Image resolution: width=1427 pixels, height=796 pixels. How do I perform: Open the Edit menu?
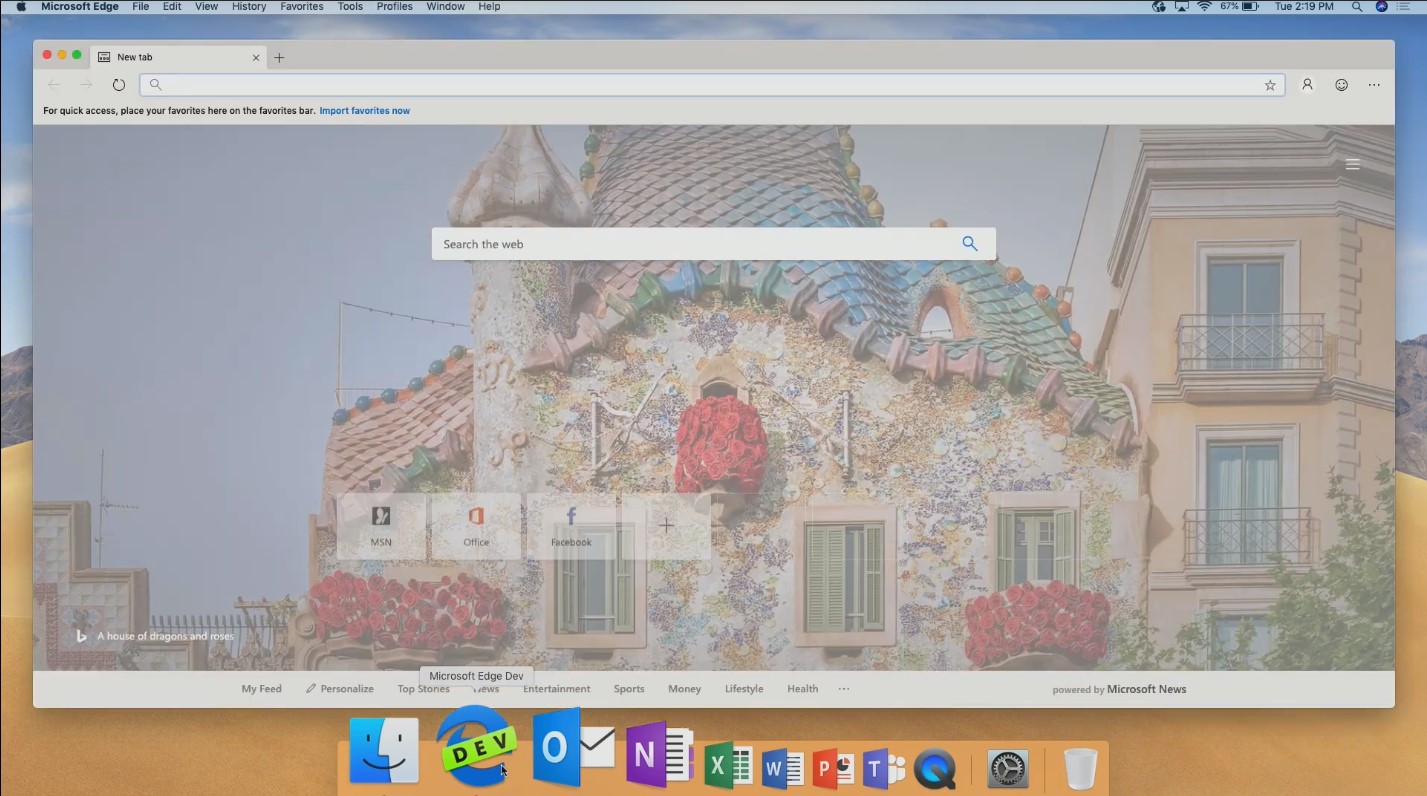click(172, 6)
